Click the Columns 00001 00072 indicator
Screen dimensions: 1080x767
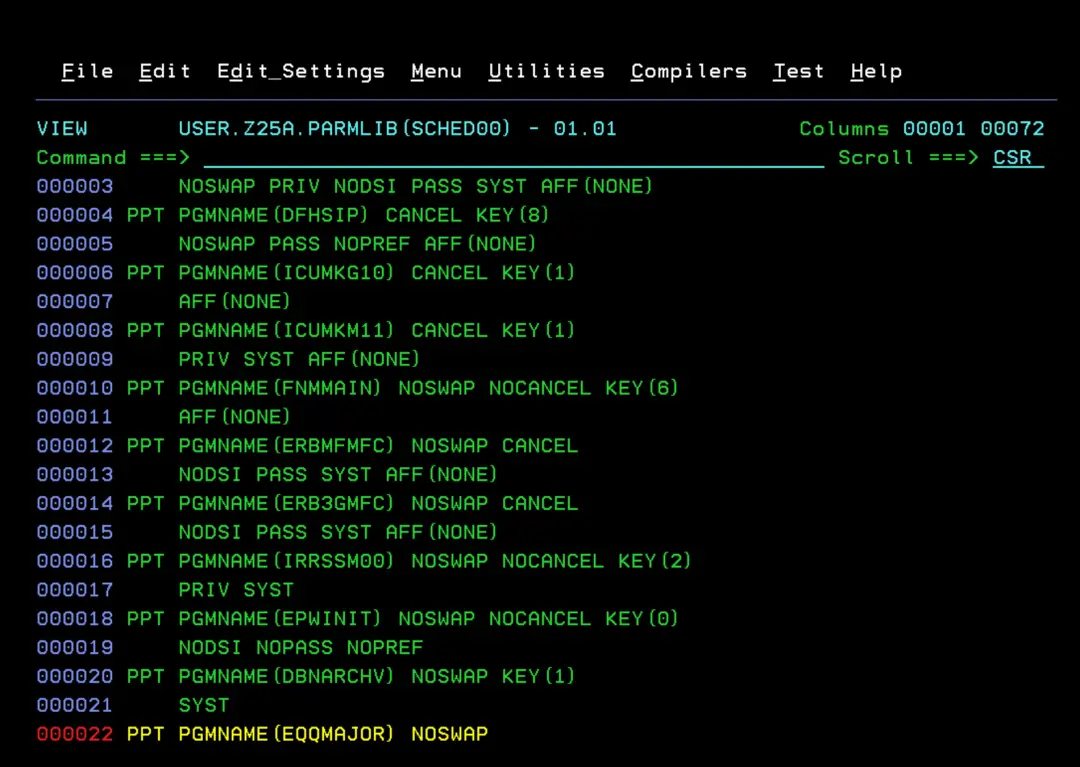pos(922,129)
